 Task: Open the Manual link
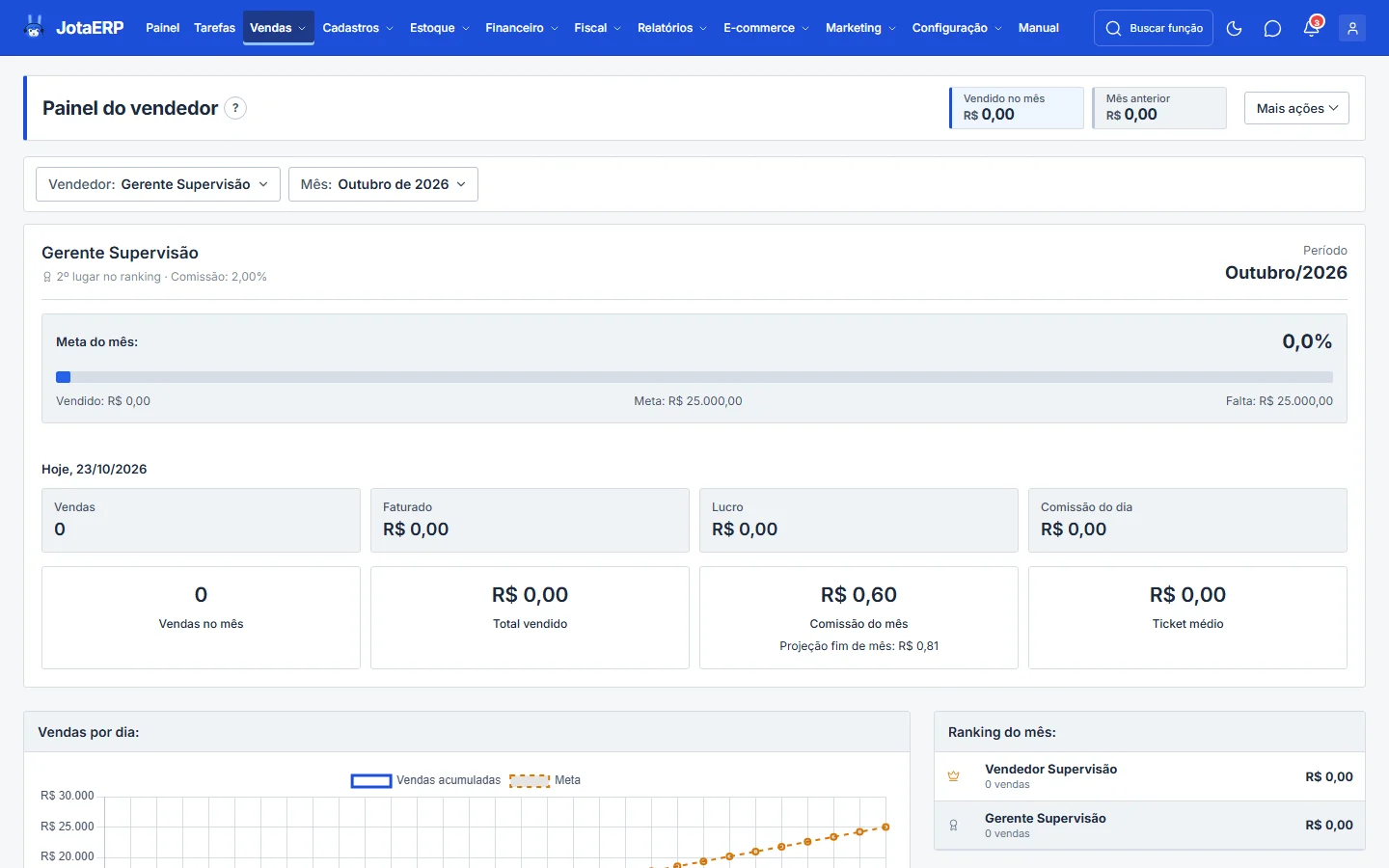click(1039, 28)
